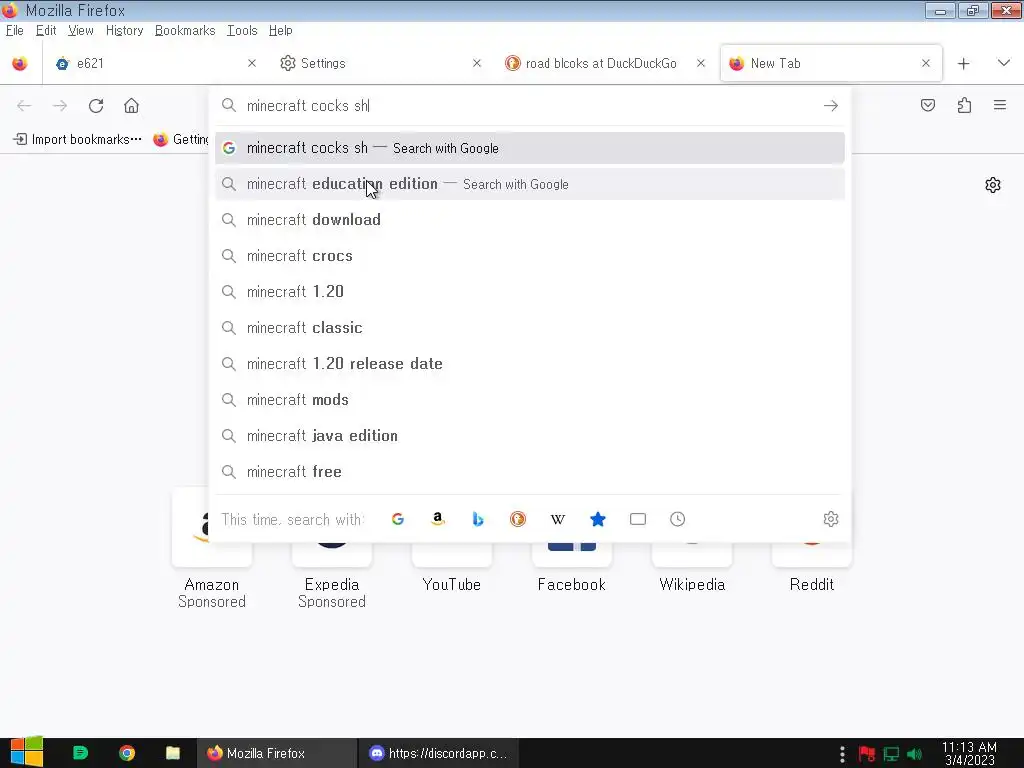Choose suggestion minecraft education edition
This screenshot has width=1024, height=768.
click(530, 184)
